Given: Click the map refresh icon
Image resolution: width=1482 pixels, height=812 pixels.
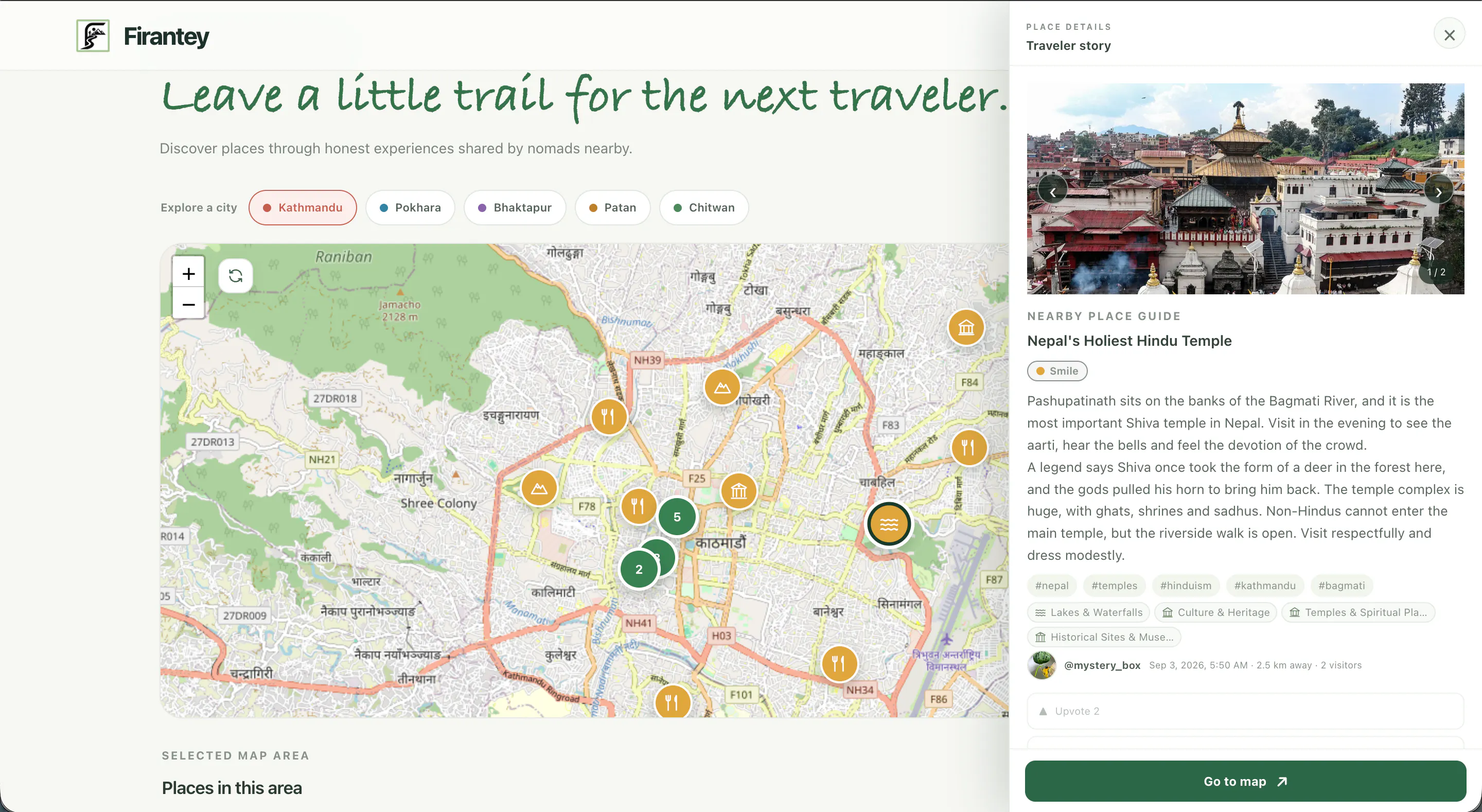Looking at the screenshot, I should 235,276.
